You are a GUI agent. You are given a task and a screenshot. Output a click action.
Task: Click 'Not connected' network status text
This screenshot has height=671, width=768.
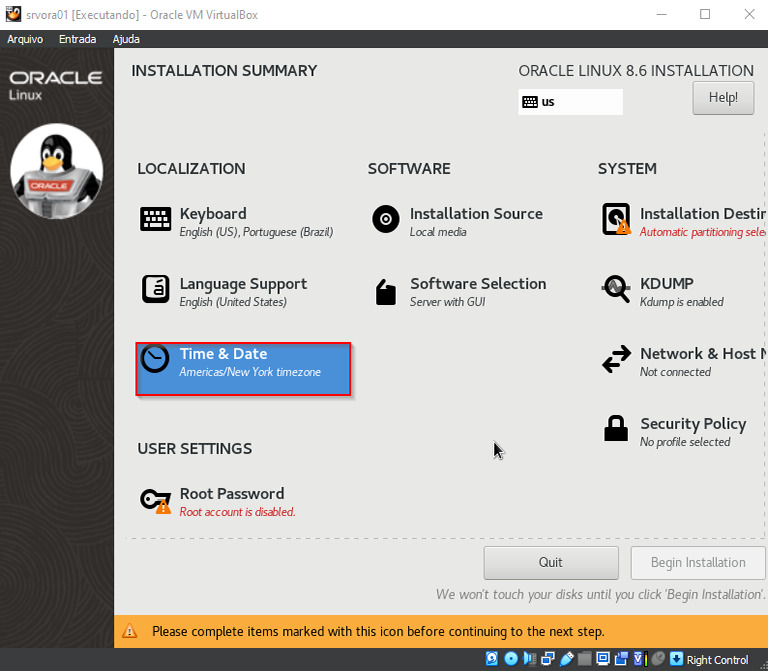point(675,372)
